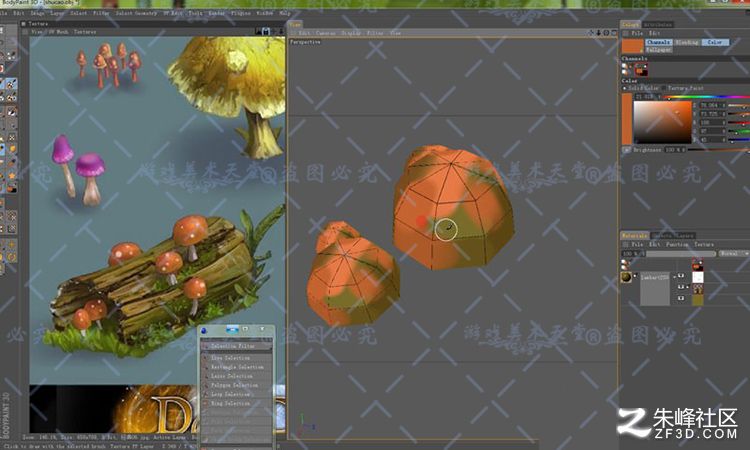Select the Texture Paint radio option

tap(664, 88)
